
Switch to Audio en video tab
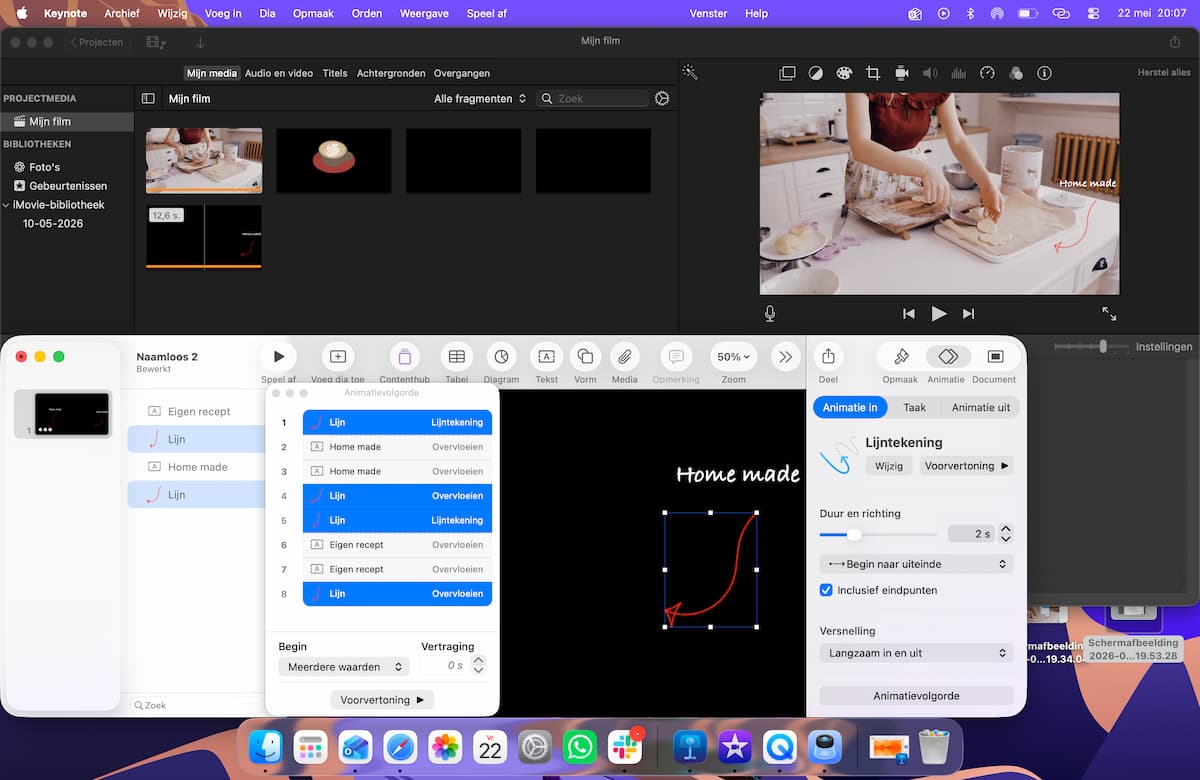[279, 73]
